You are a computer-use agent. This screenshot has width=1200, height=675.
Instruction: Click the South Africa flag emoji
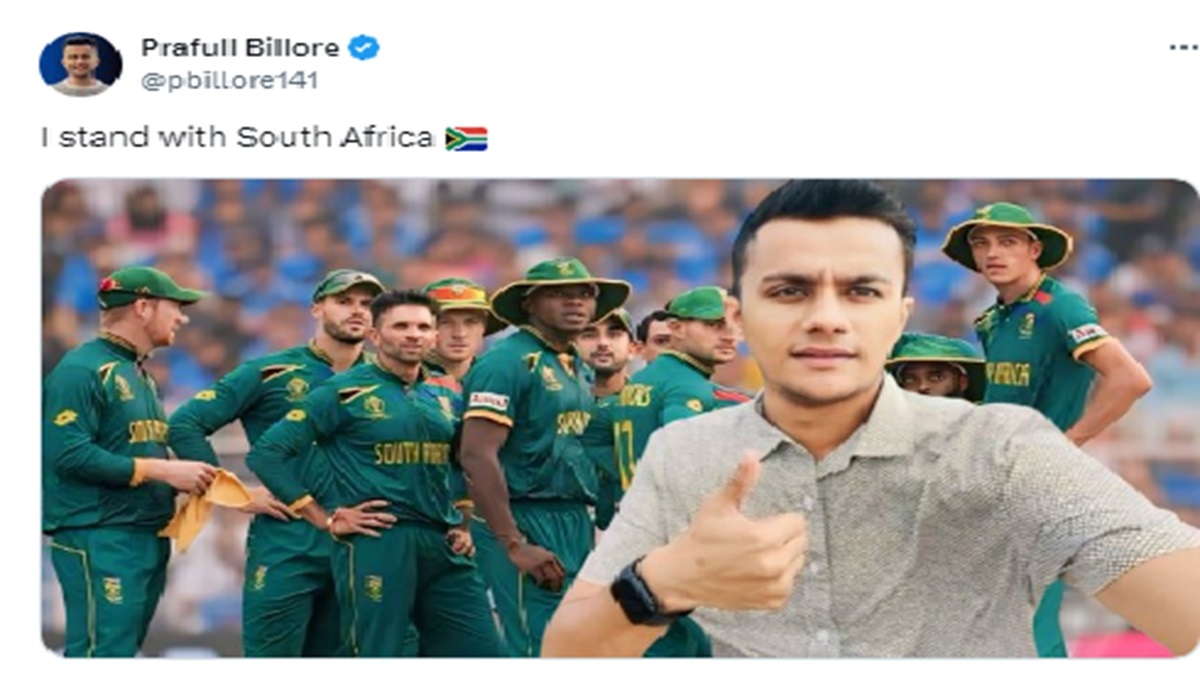click(x=466, y=138)
